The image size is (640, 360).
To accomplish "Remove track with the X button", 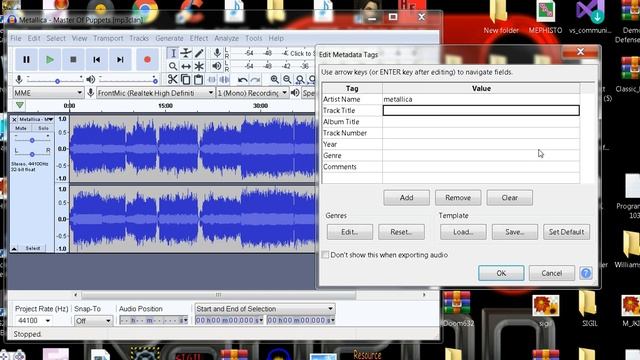I will 14,119.
